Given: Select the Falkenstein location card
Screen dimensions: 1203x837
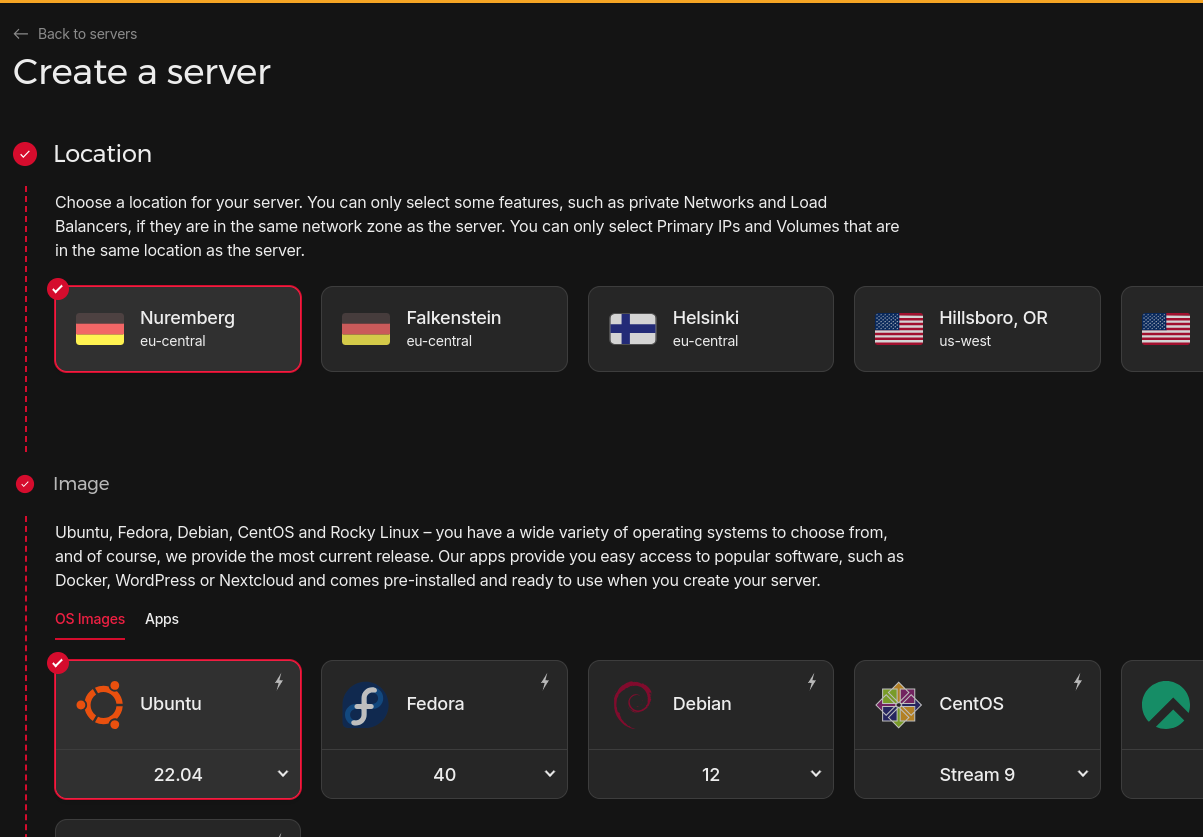Looking at the screenshot, I should coord(444,329).
